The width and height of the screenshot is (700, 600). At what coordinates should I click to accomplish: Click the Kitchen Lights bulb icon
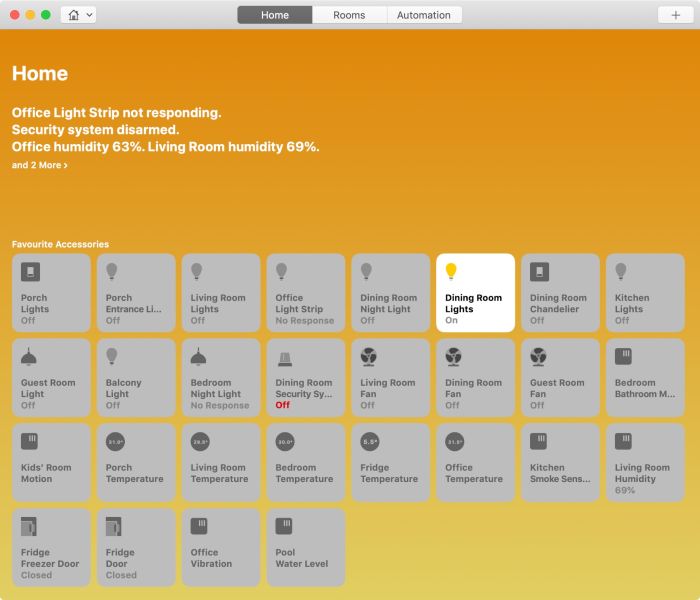point(621,271)
